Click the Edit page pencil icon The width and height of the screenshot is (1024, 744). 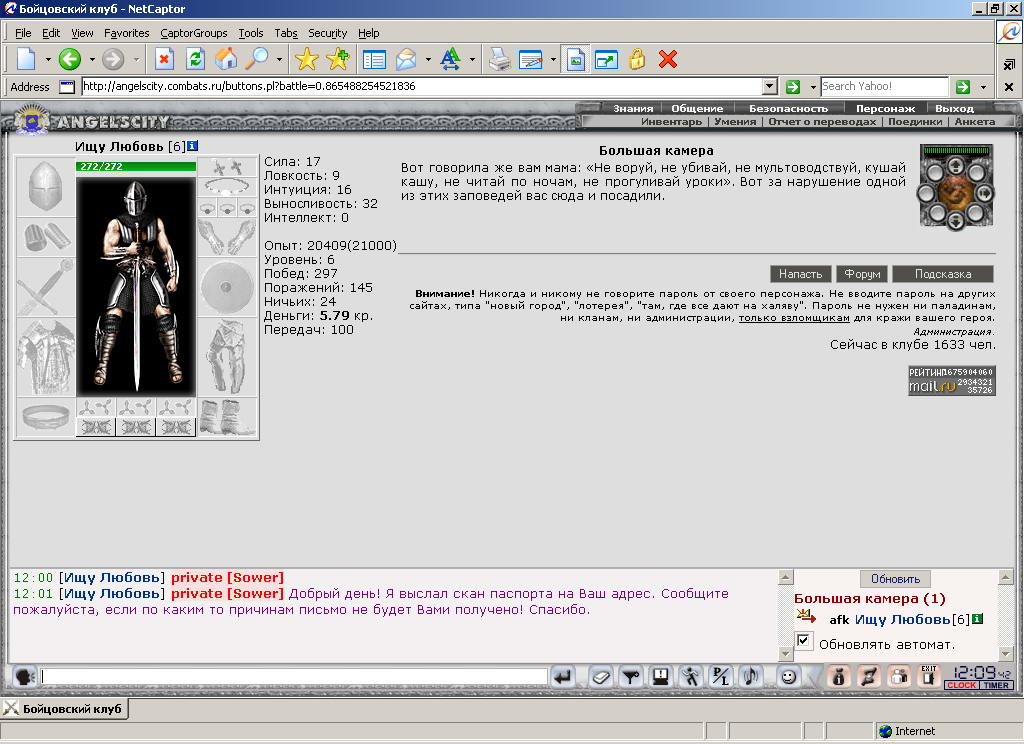(x=530, y=59)
